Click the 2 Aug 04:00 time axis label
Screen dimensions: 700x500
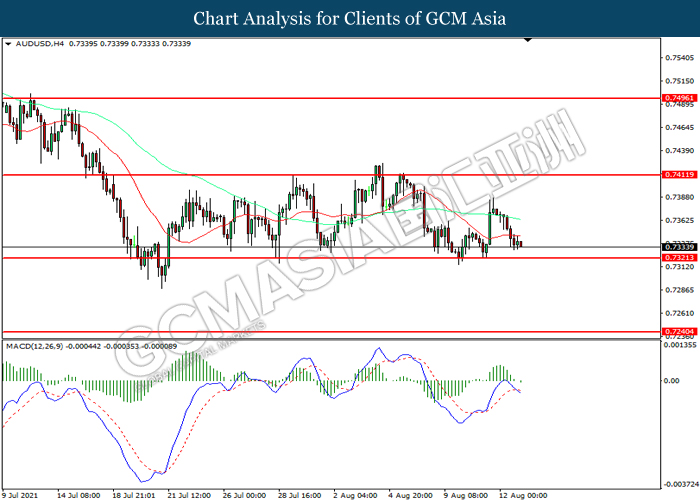357,494
